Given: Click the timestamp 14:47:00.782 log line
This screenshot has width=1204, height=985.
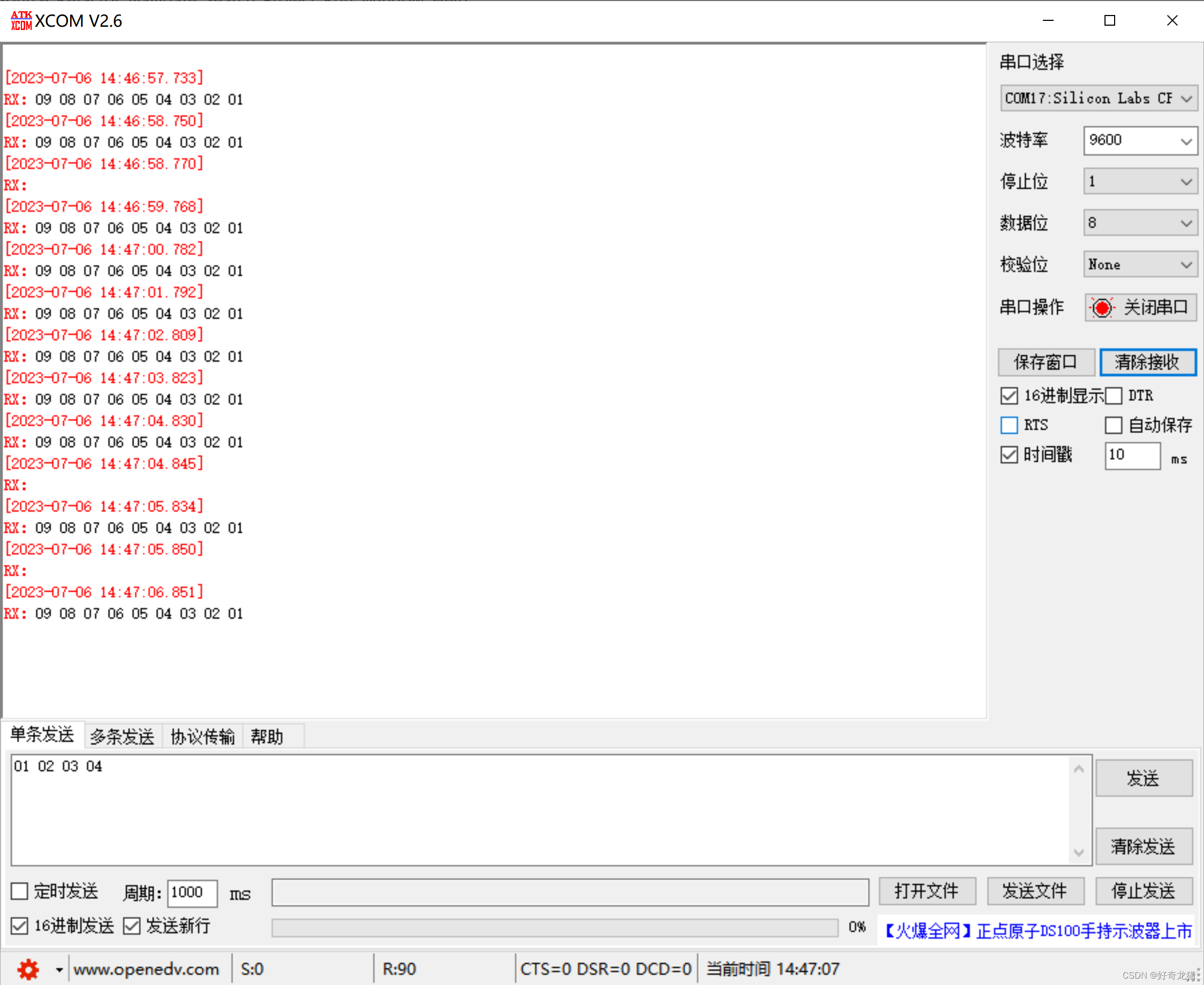Looking at the screenshot, I should pos(104,249).
